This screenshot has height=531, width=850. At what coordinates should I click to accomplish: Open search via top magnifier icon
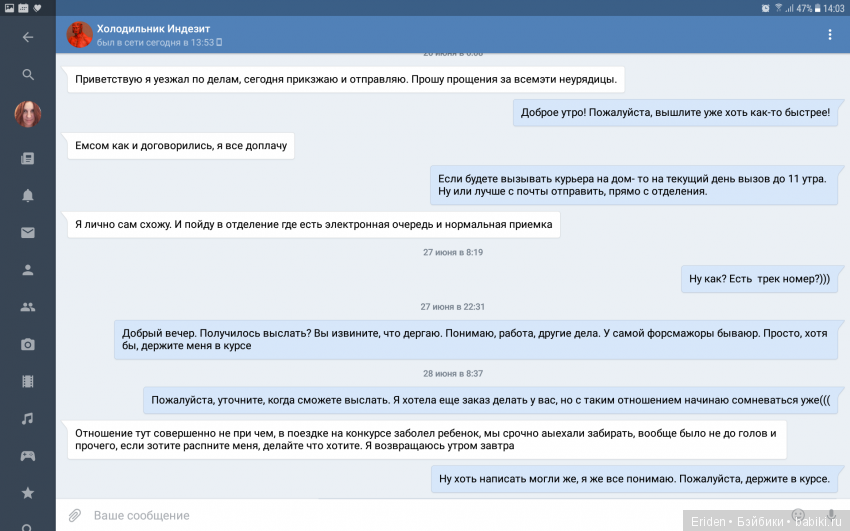[x=27, y=74]
